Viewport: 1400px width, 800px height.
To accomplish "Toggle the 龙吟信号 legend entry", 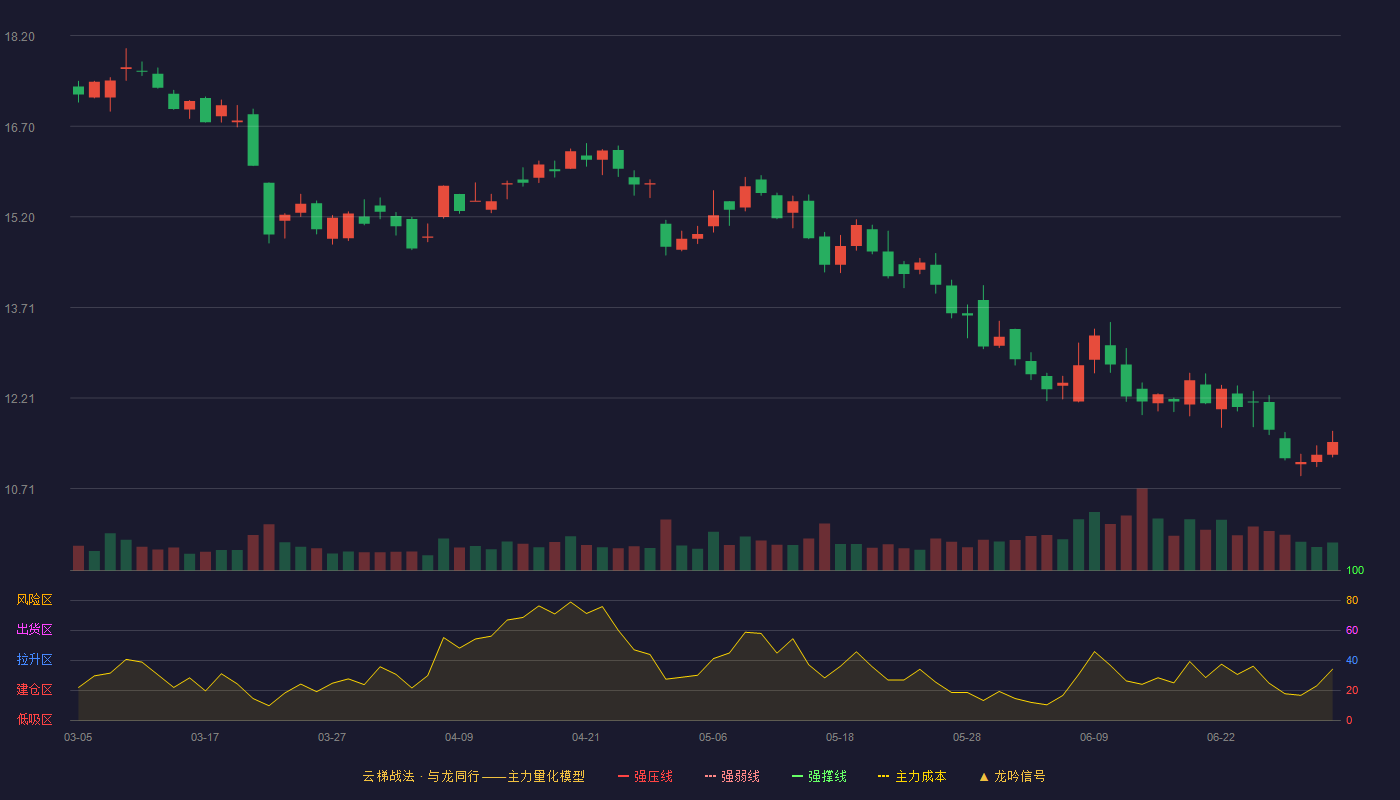I will pos(1012,776).
